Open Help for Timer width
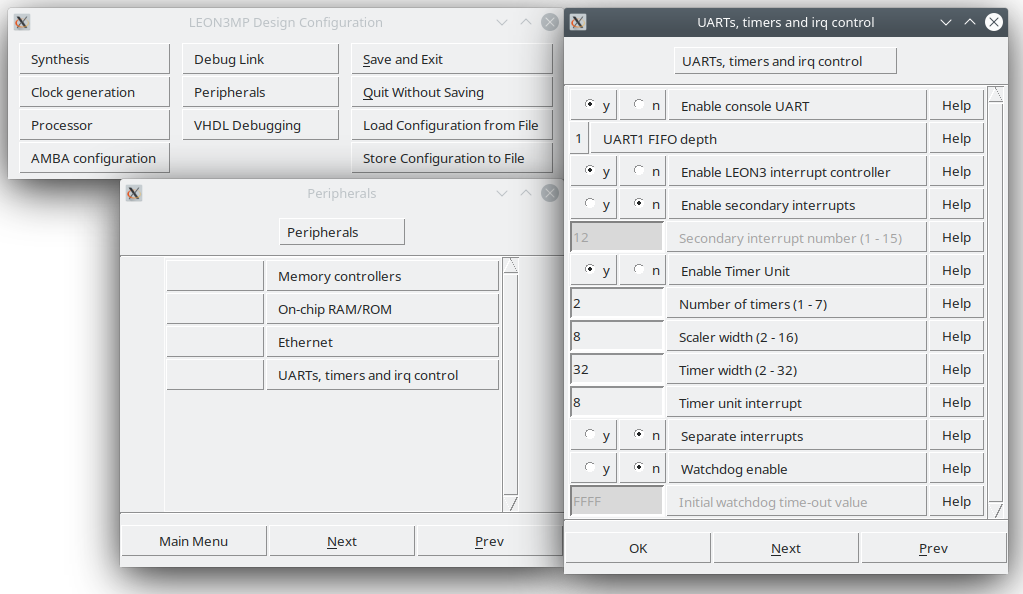1023x594 pixels. 956,369
